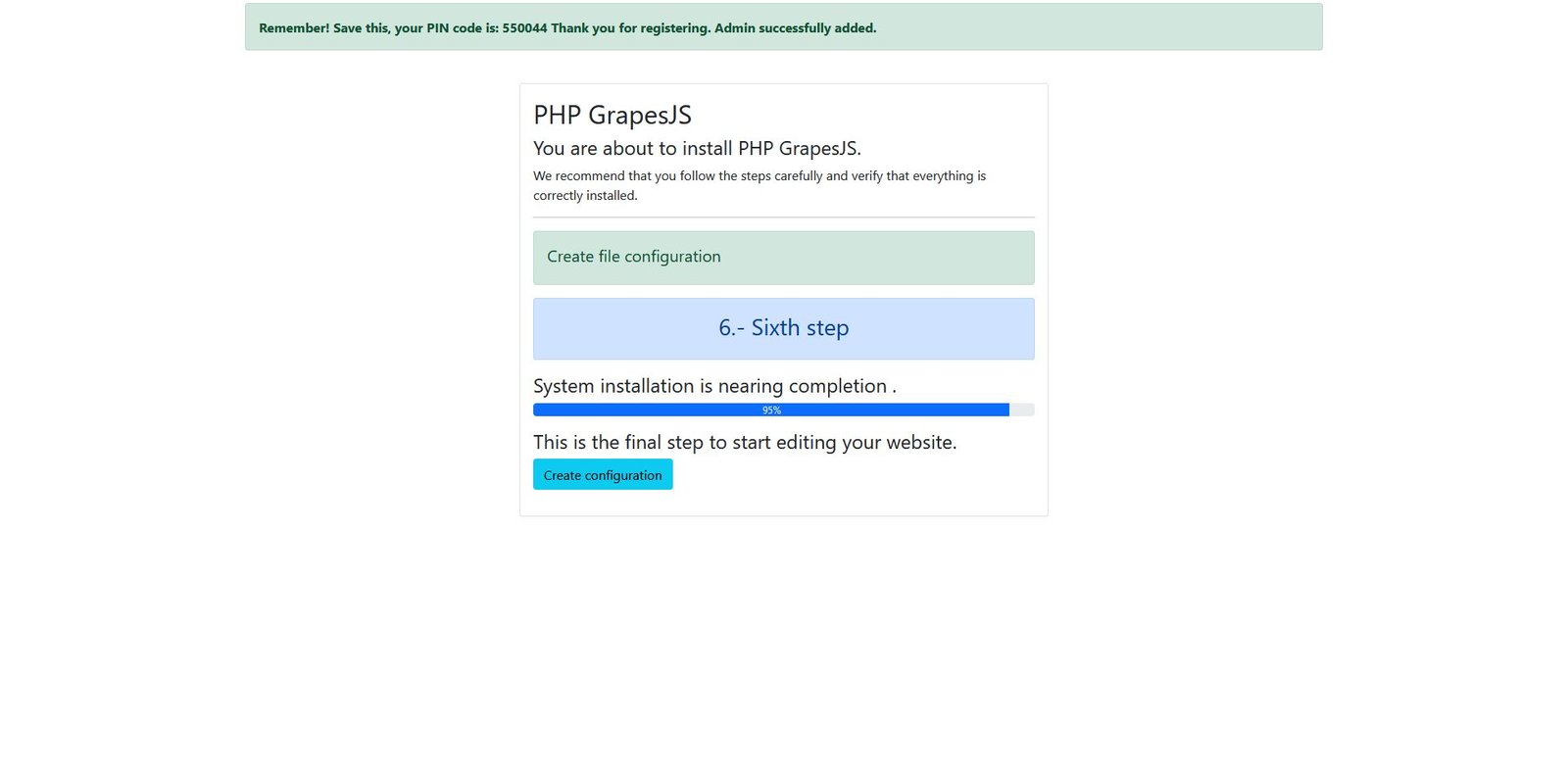1568x772 pixels.
Task: Click the '6.- Sixth step' heading
Action: [x=783, y=328]
